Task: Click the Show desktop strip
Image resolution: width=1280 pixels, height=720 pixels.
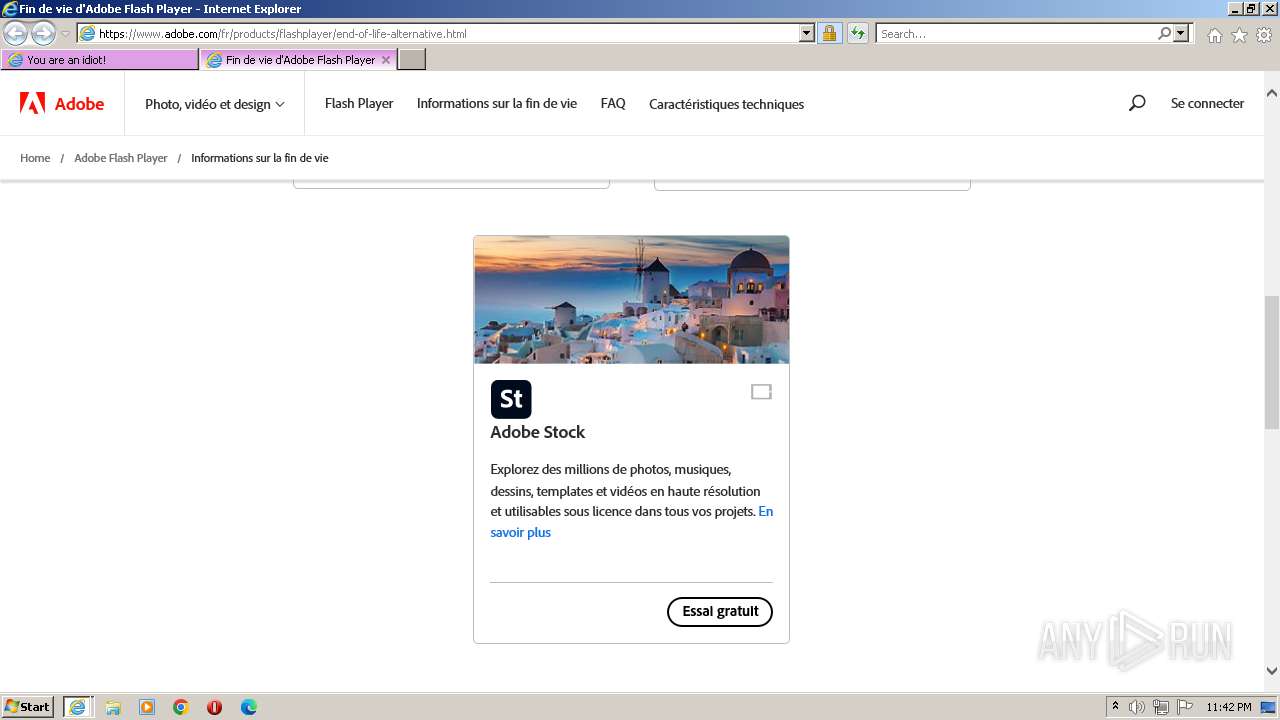Action: (x=1270, y=707)
